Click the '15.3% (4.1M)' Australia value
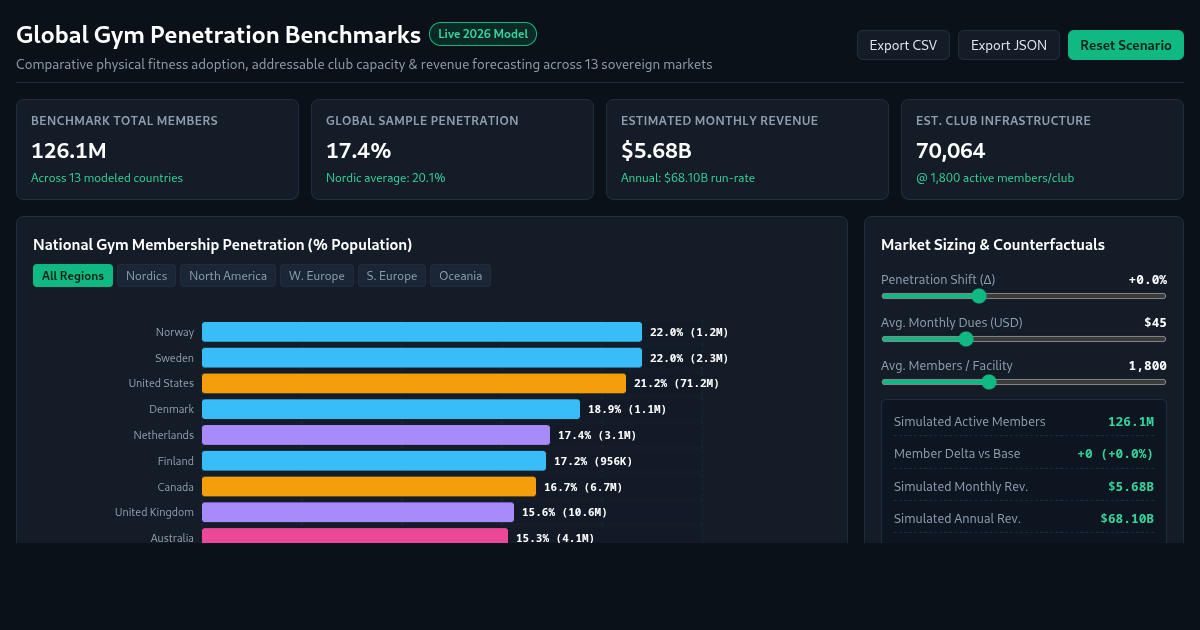This screenshot has height=630, width=1200. 555,537
